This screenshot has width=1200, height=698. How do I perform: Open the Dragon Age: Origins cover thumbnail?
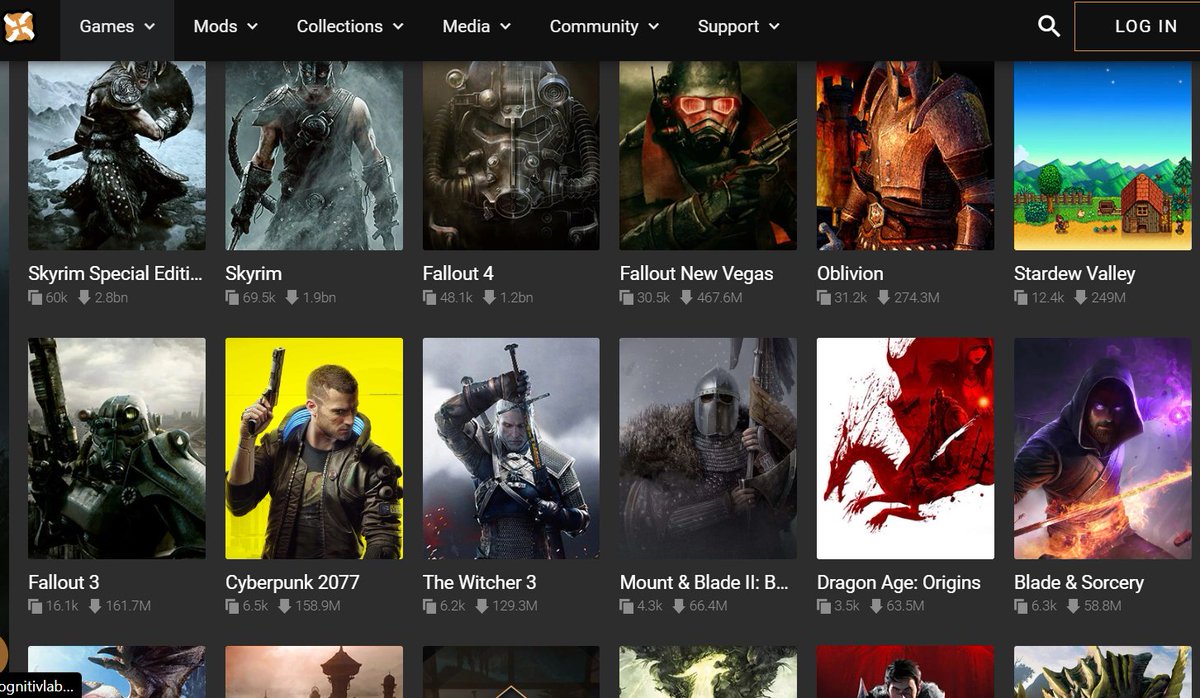905,448
